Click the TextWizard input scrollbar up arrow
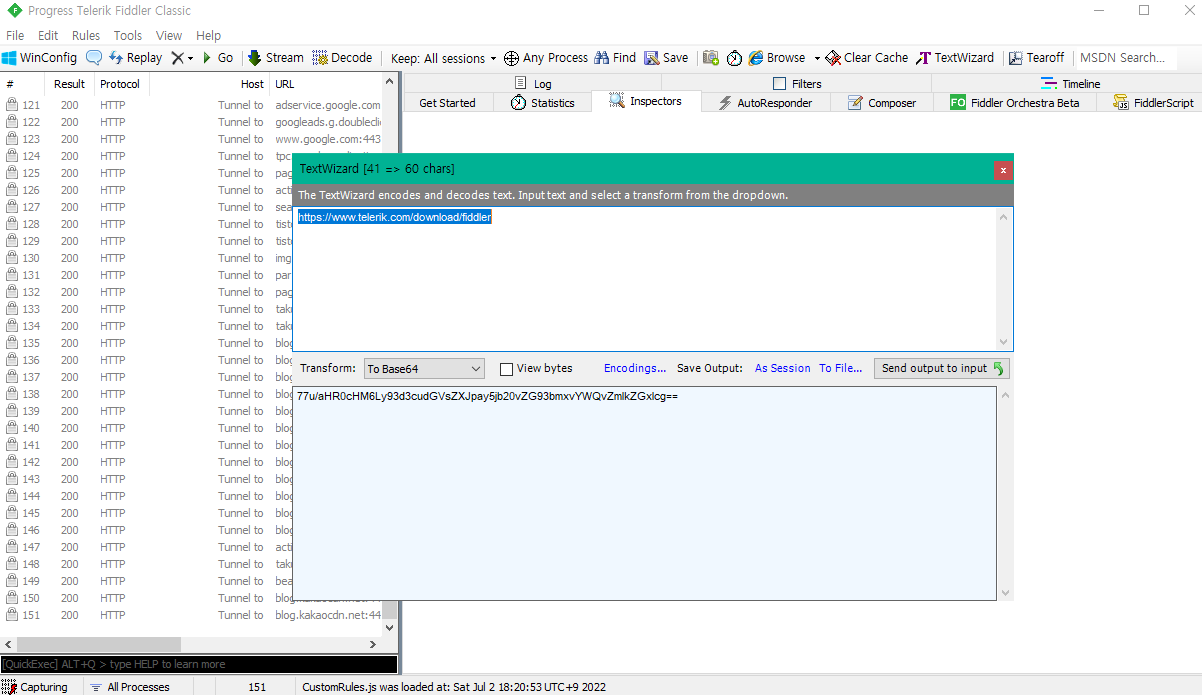This screenshot has width=1202, height=695. click(1005, 216)
